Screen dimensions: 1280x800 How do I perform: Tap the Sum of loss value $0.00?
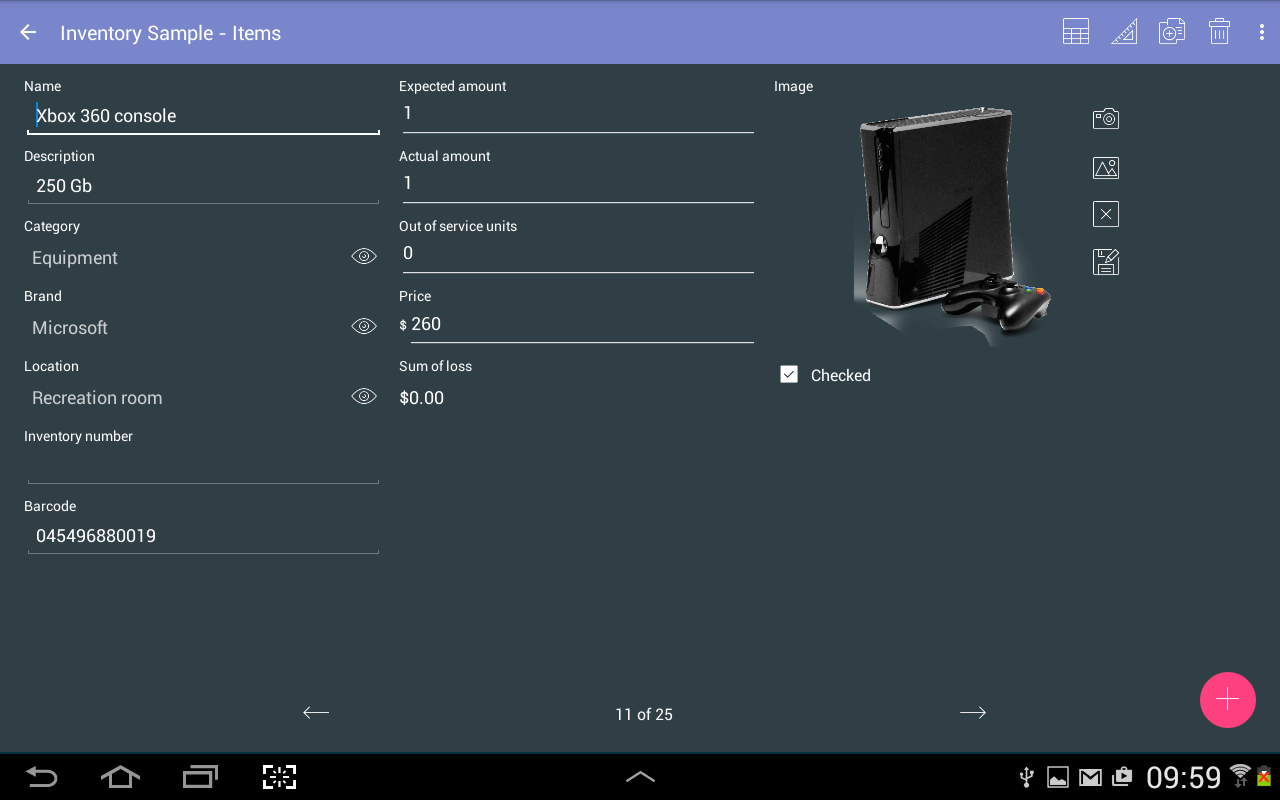pos(422,398)
